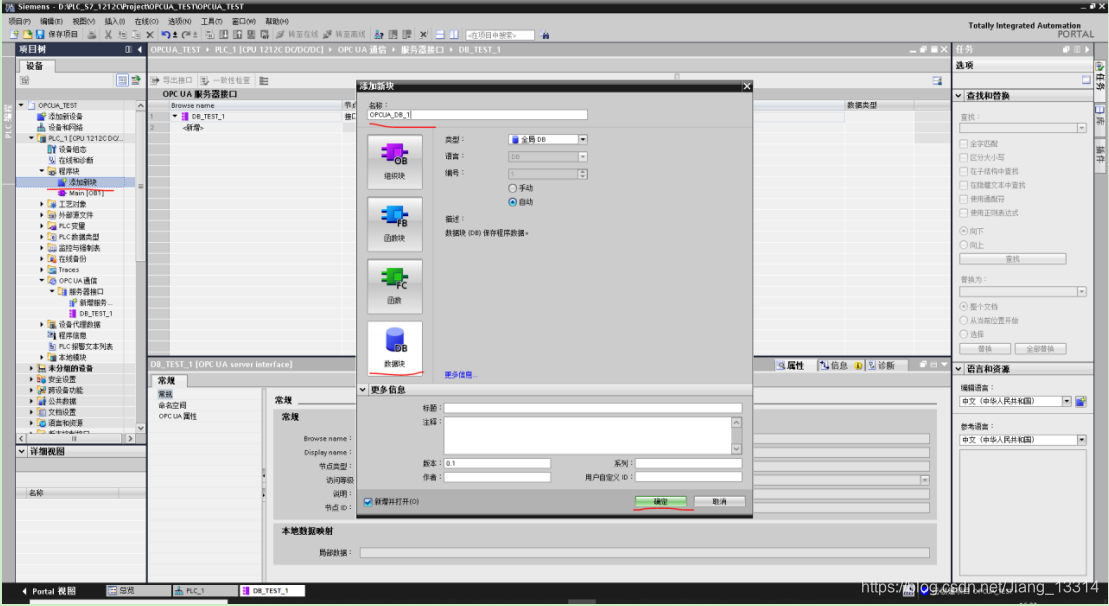Image resolution: width=1109 pixels, height=606 pixels.
Task: Click the 转至在线 go online icon
Action: click(280, 34)
